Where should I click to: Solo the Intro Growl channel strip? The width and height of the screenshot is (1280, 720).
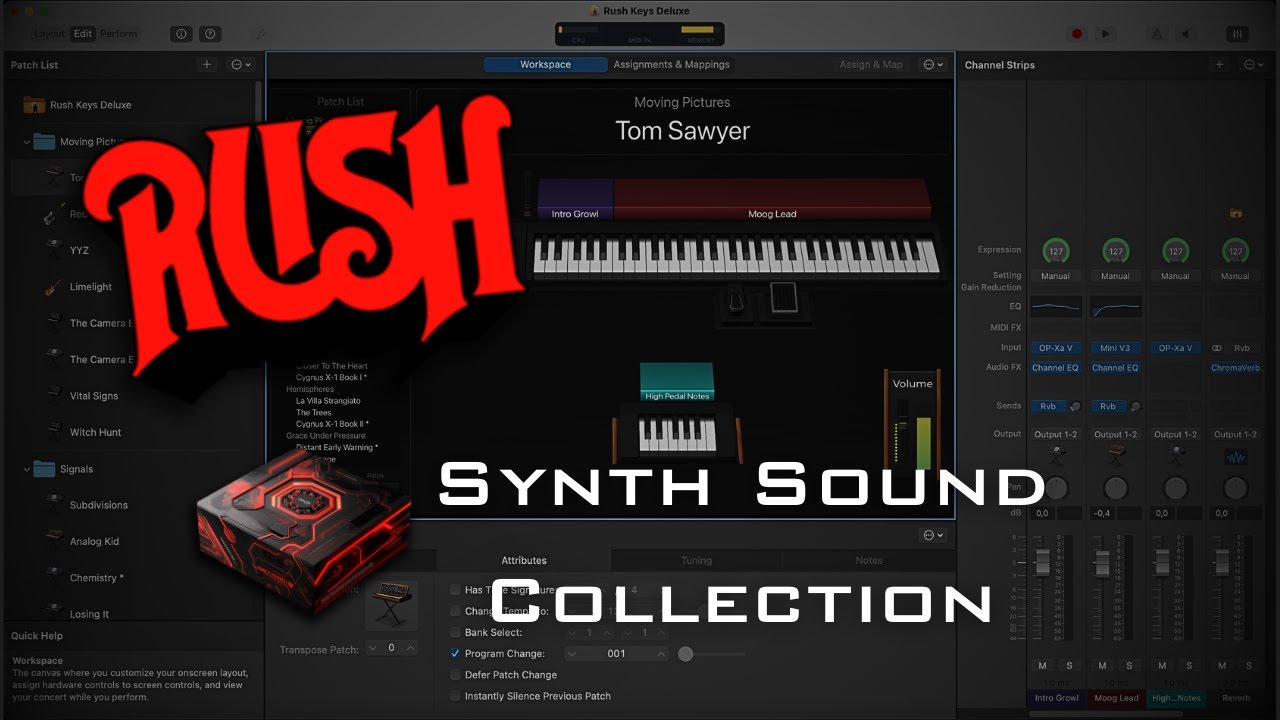click(x=1069, y=665)
